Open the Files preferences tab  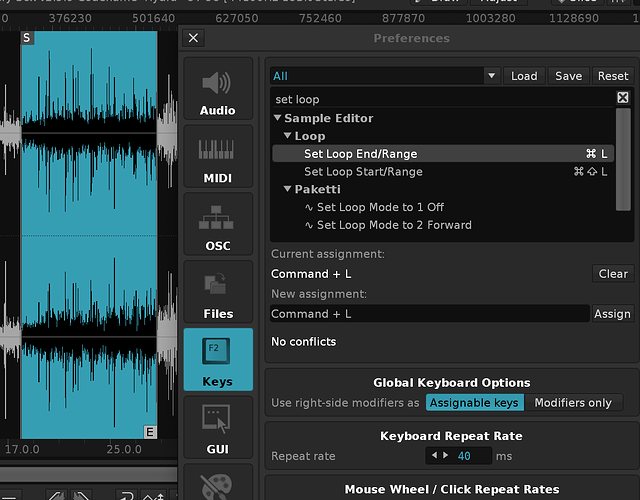coord(218,292)
